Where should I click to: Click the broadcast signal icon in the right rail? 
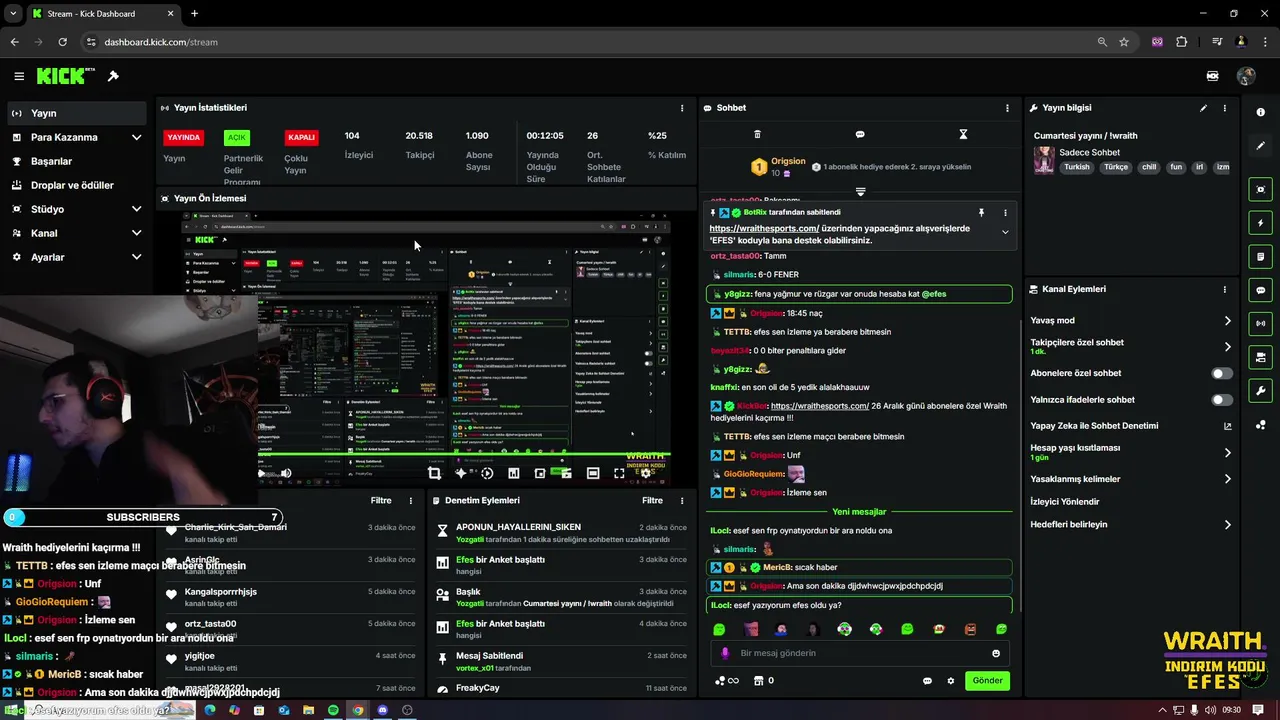pyautogui.click(x=1261, y=323)
